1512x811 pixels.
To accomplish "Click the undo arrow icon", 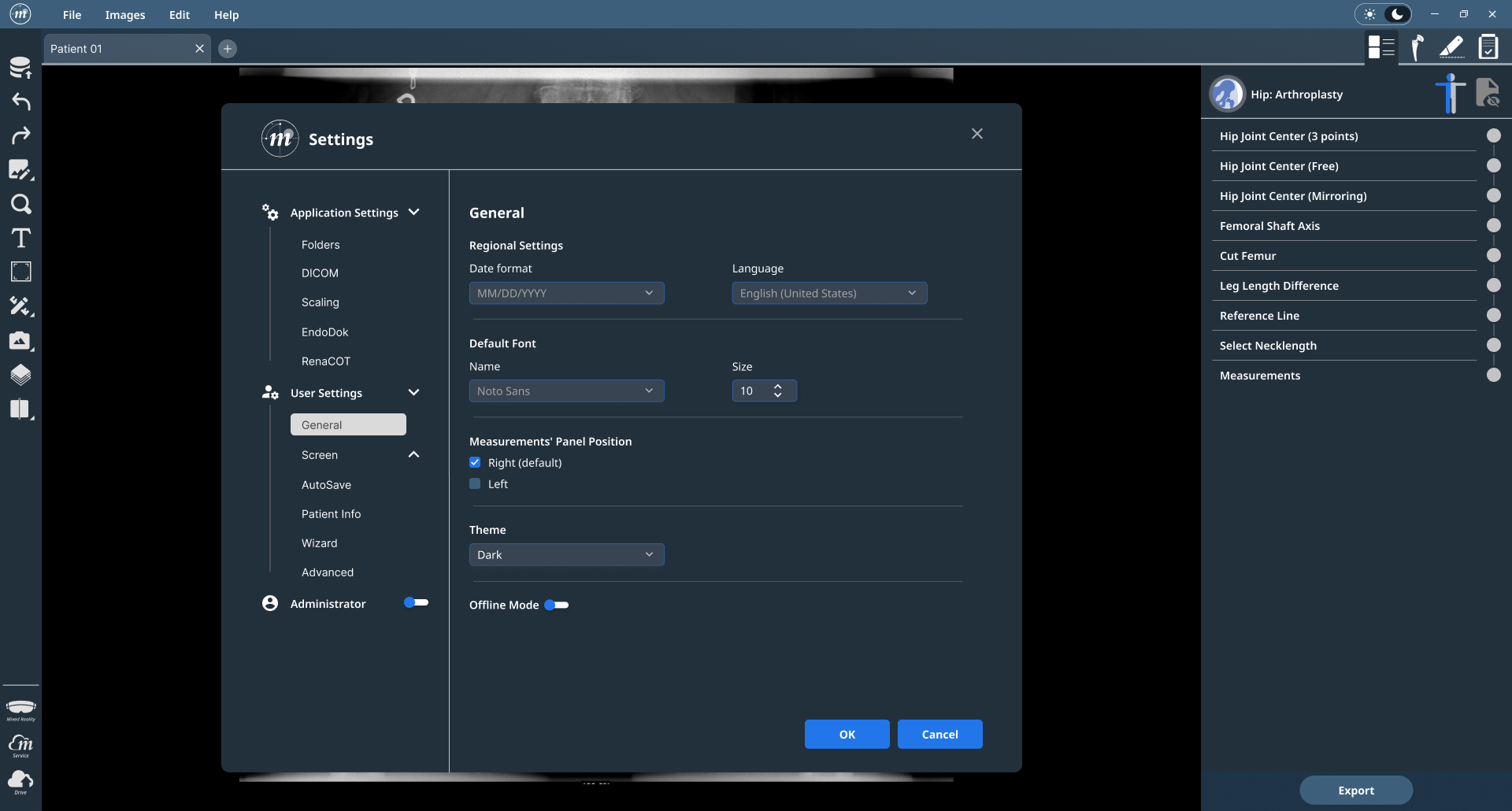I will (20, 102).
